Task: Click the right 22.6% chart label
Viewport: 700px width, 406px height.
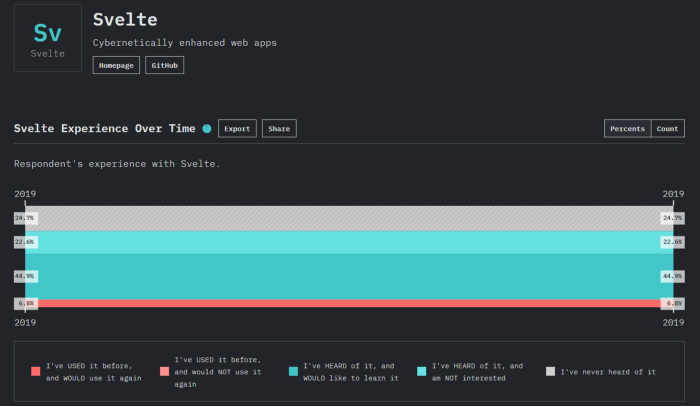Action: (x=672, y=242)
